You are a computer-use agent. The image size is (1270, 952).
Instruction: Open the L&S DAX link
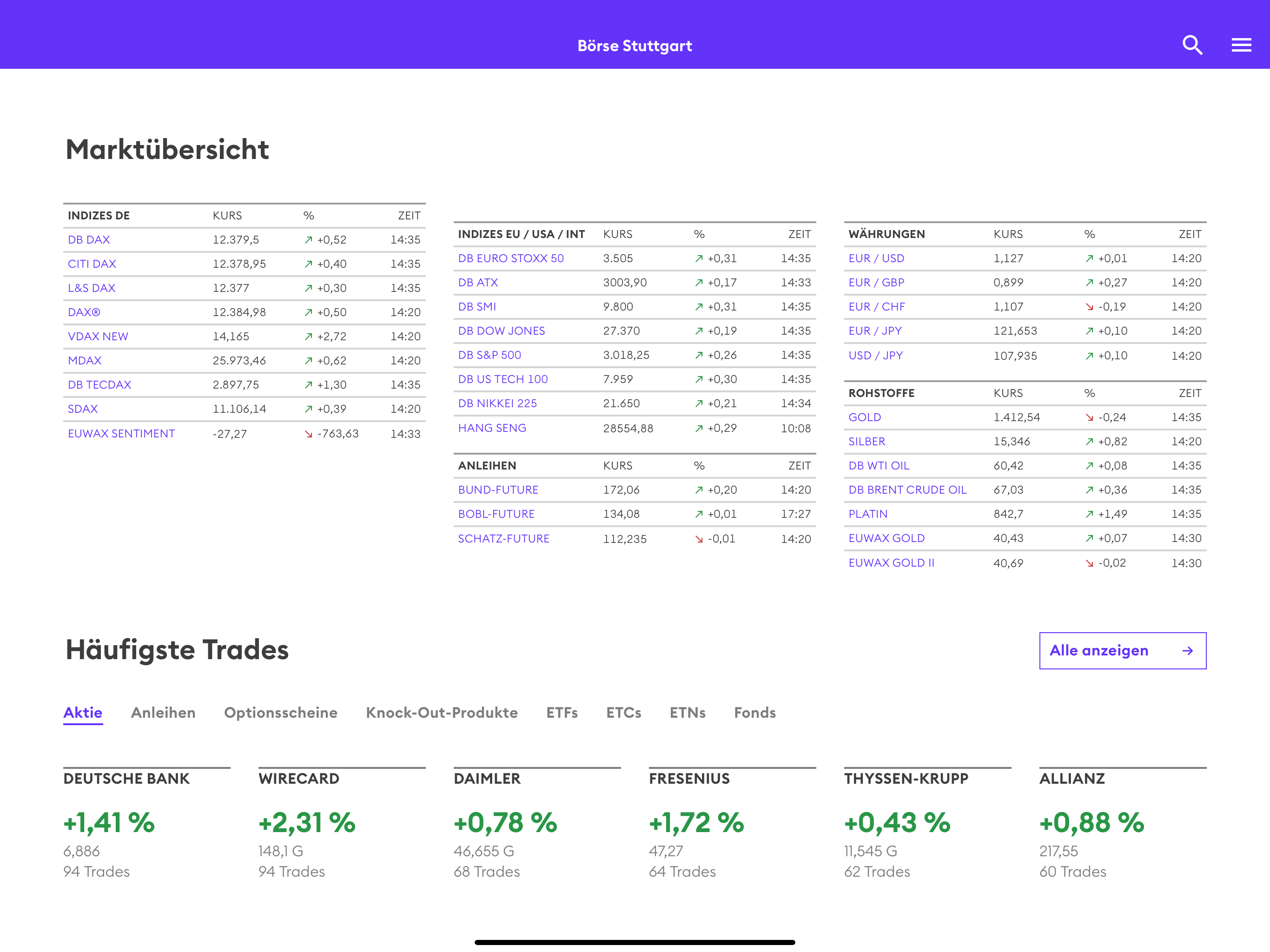pyautogui.click(x=91, y=288)
